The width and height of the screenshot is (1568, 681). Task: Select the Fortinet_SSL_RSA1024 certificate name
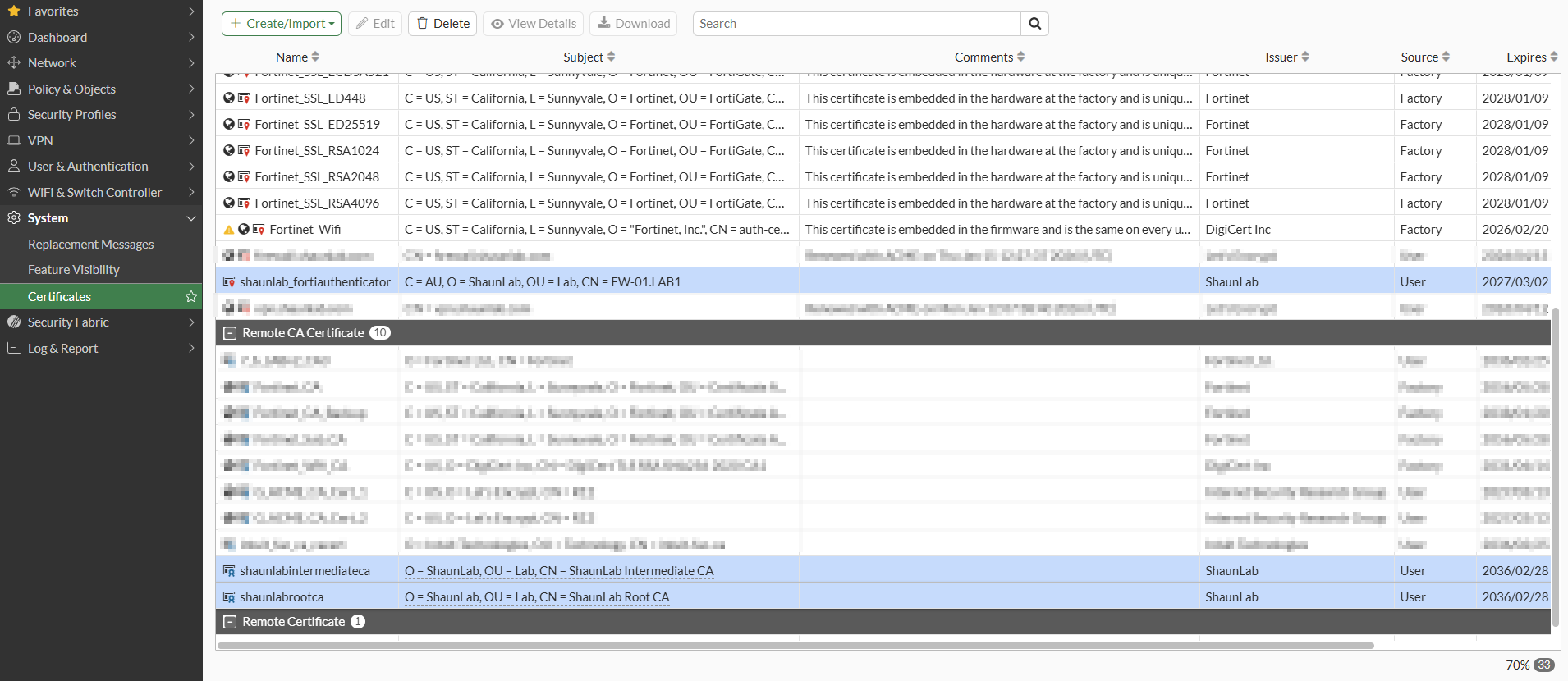tap(317, 151)
